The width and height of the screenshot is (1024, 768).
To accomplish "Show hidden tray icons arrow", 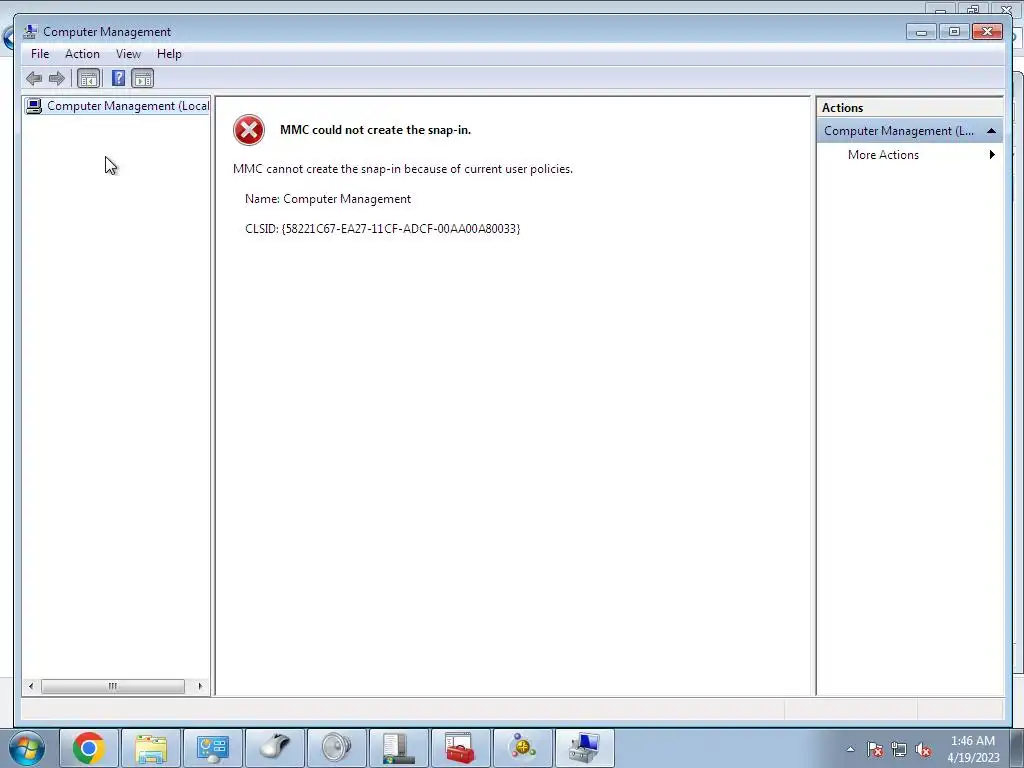I will [x=850, y=750].
